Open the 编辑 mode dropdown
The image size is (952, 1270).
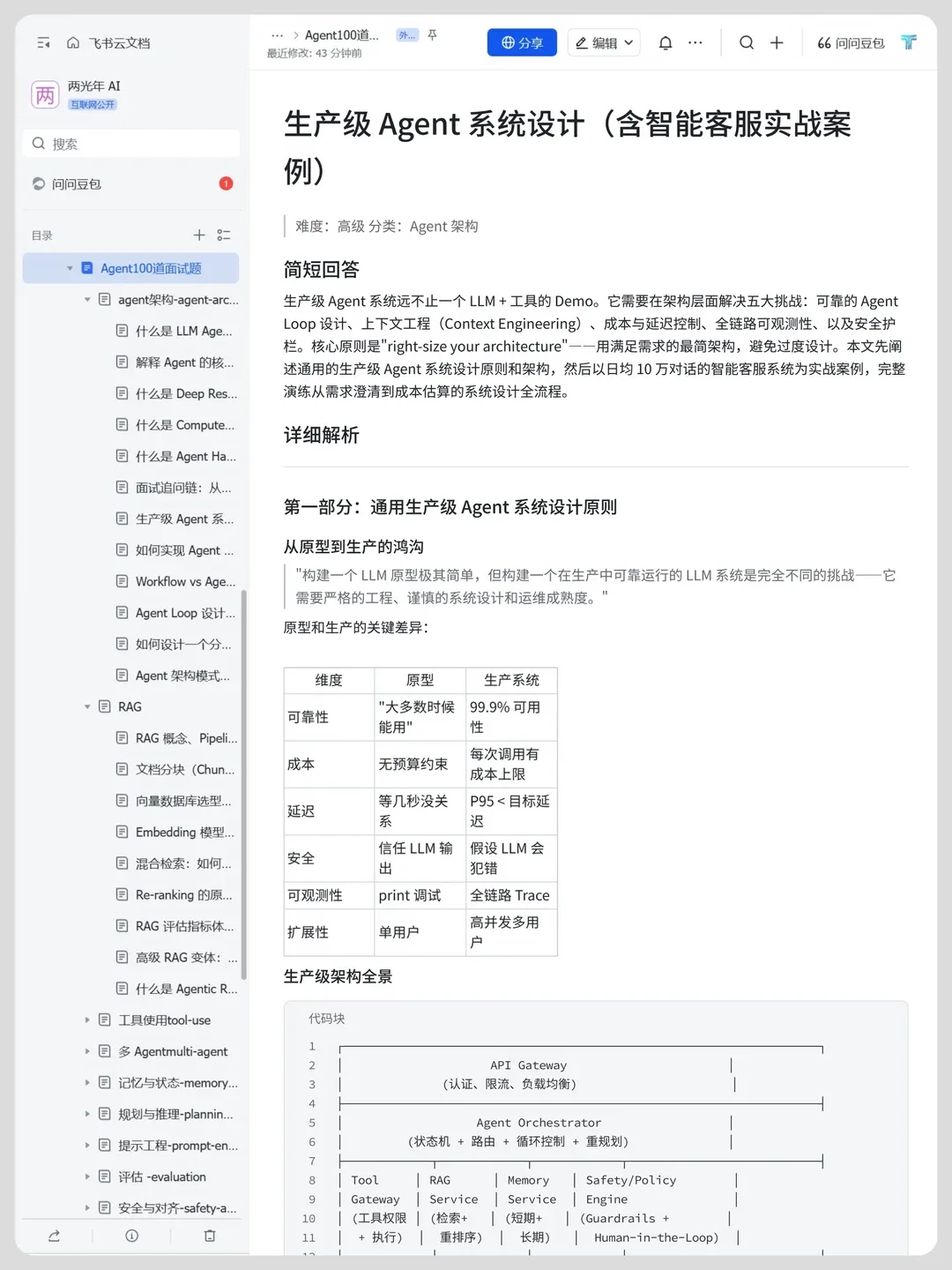pyautogui.click(x=604, y=42)
